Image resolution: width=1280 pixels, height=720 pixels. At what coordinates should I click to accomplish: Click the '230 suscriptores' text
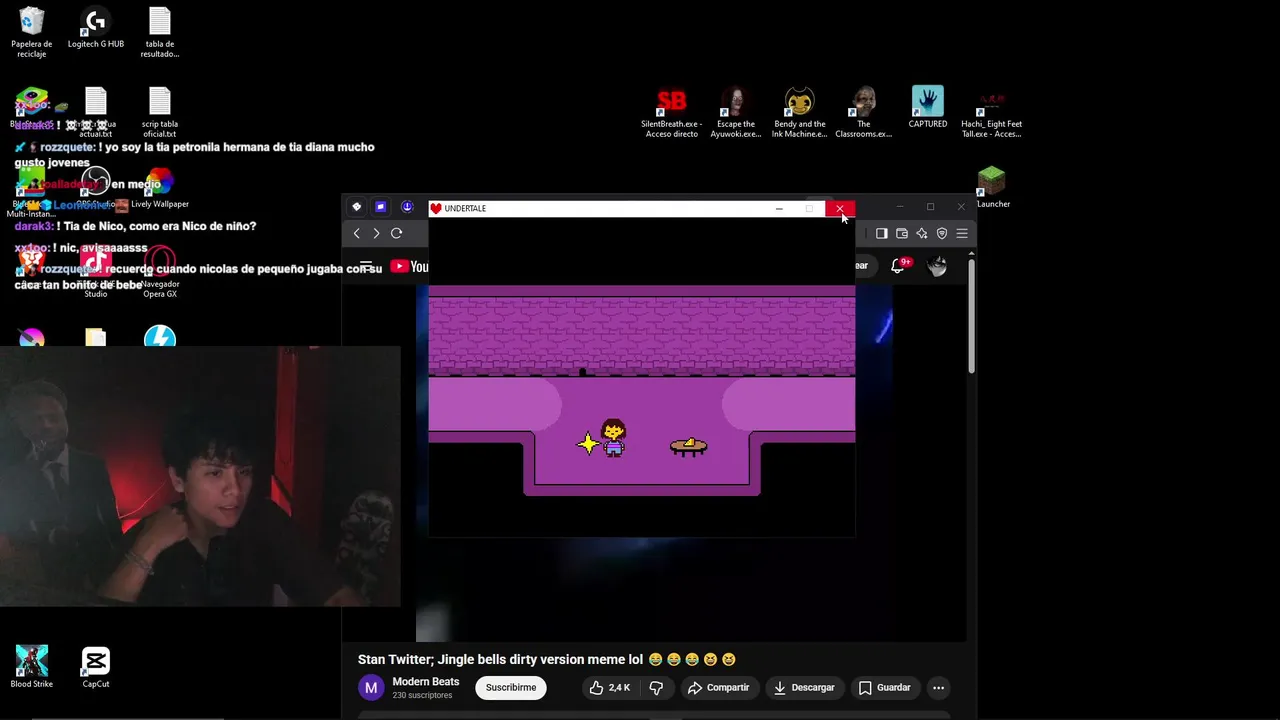point(422,696)
